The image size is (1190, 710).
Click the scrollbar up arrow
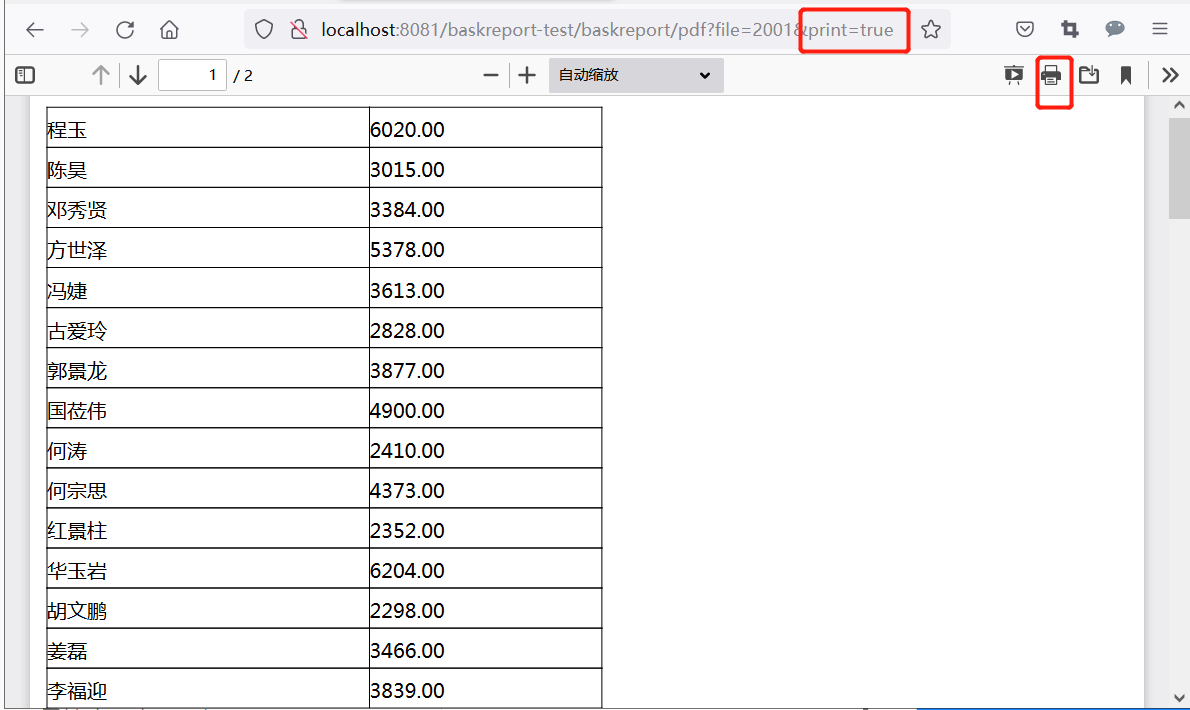coord(1179,105)
